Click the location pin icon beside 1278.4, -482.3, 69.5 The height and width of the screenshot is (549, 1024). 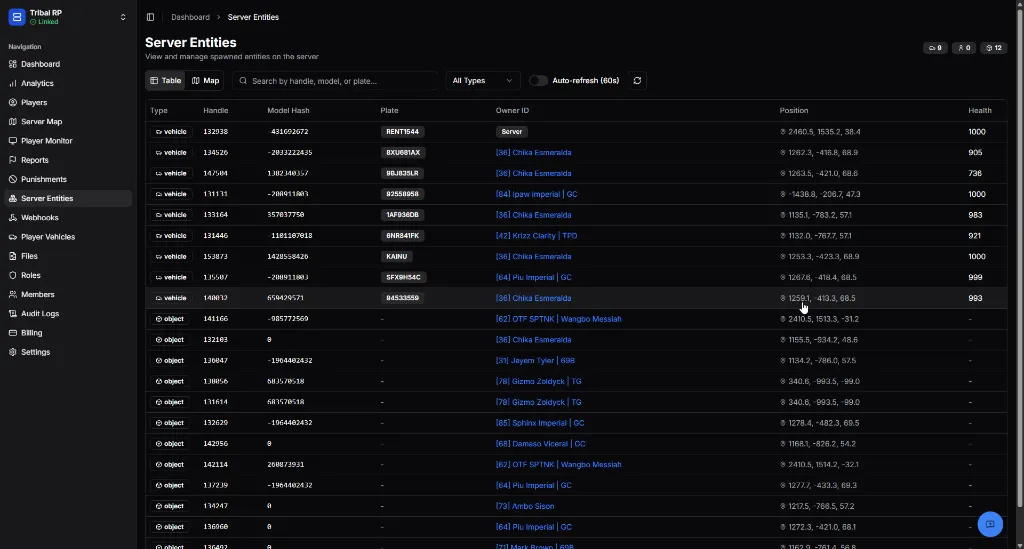point(782,423)
